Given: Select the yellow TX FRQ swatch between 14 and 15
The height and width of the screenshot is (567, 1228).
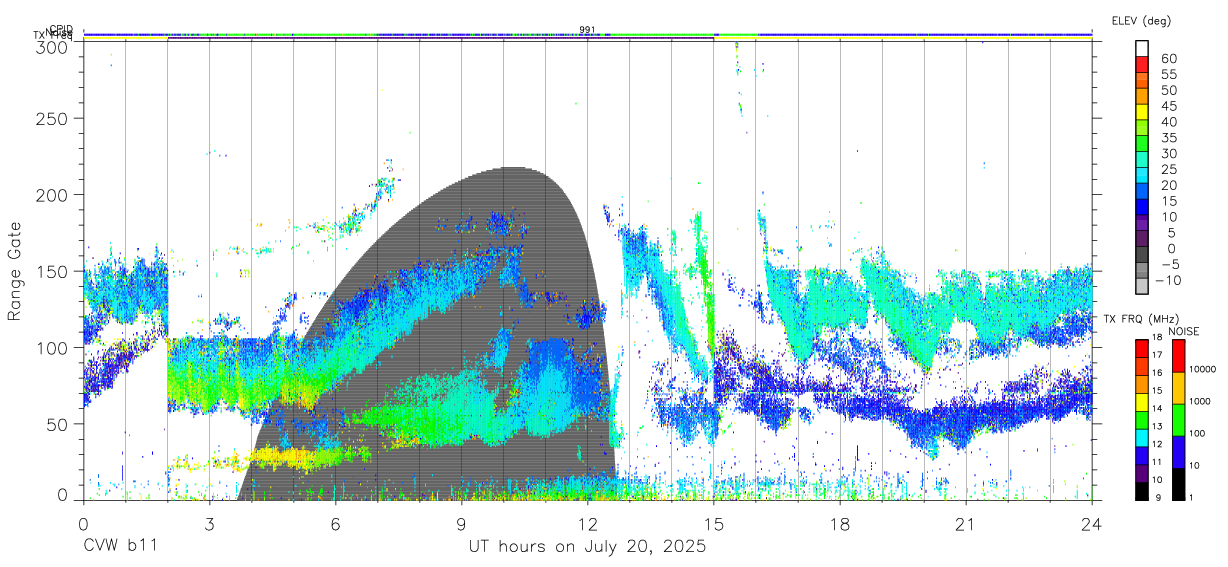Looking at the screenshot, I should 1141,400.
